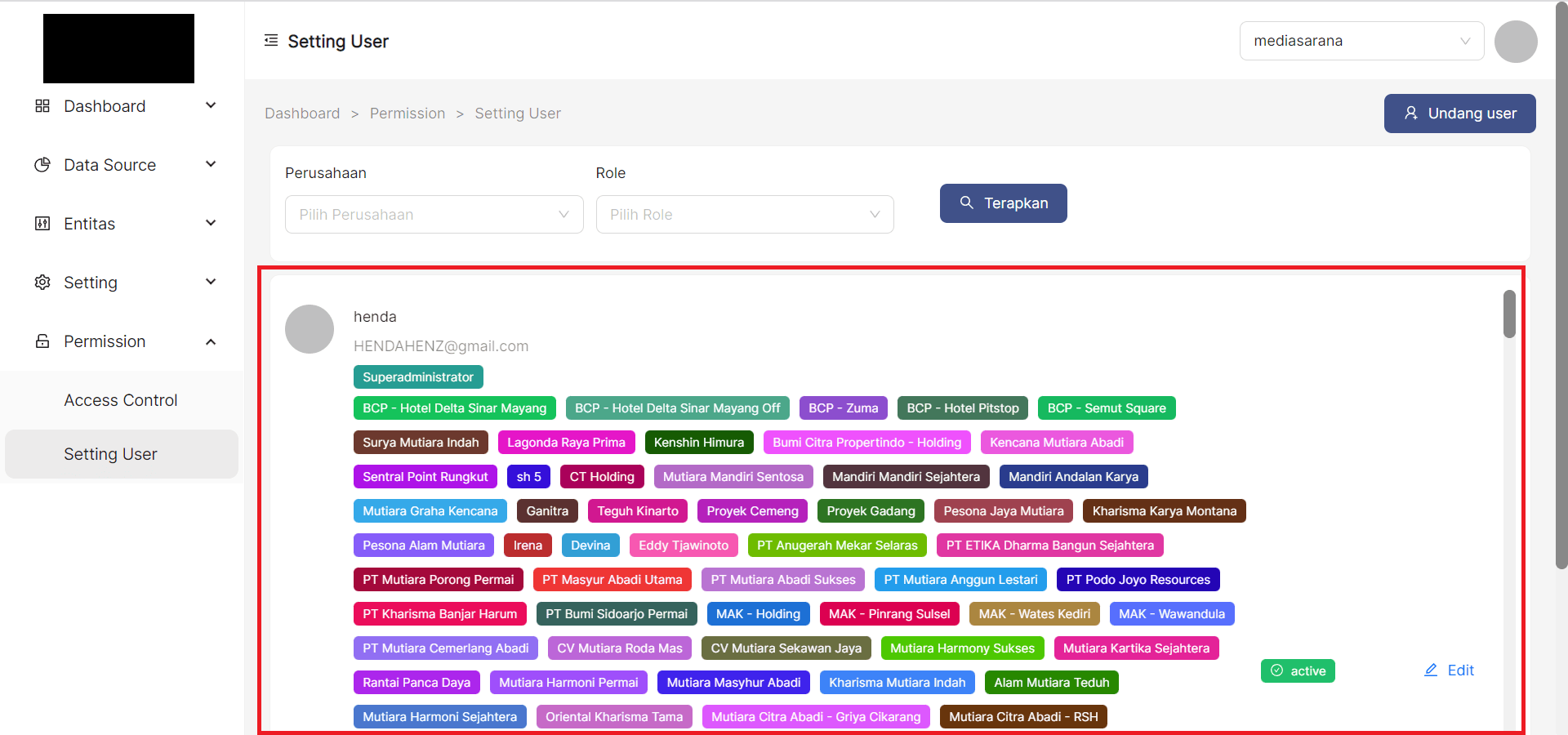This screenshot has width=1568, height=735.
Task: Click the Entitas building icon
Action: [42, 224]
